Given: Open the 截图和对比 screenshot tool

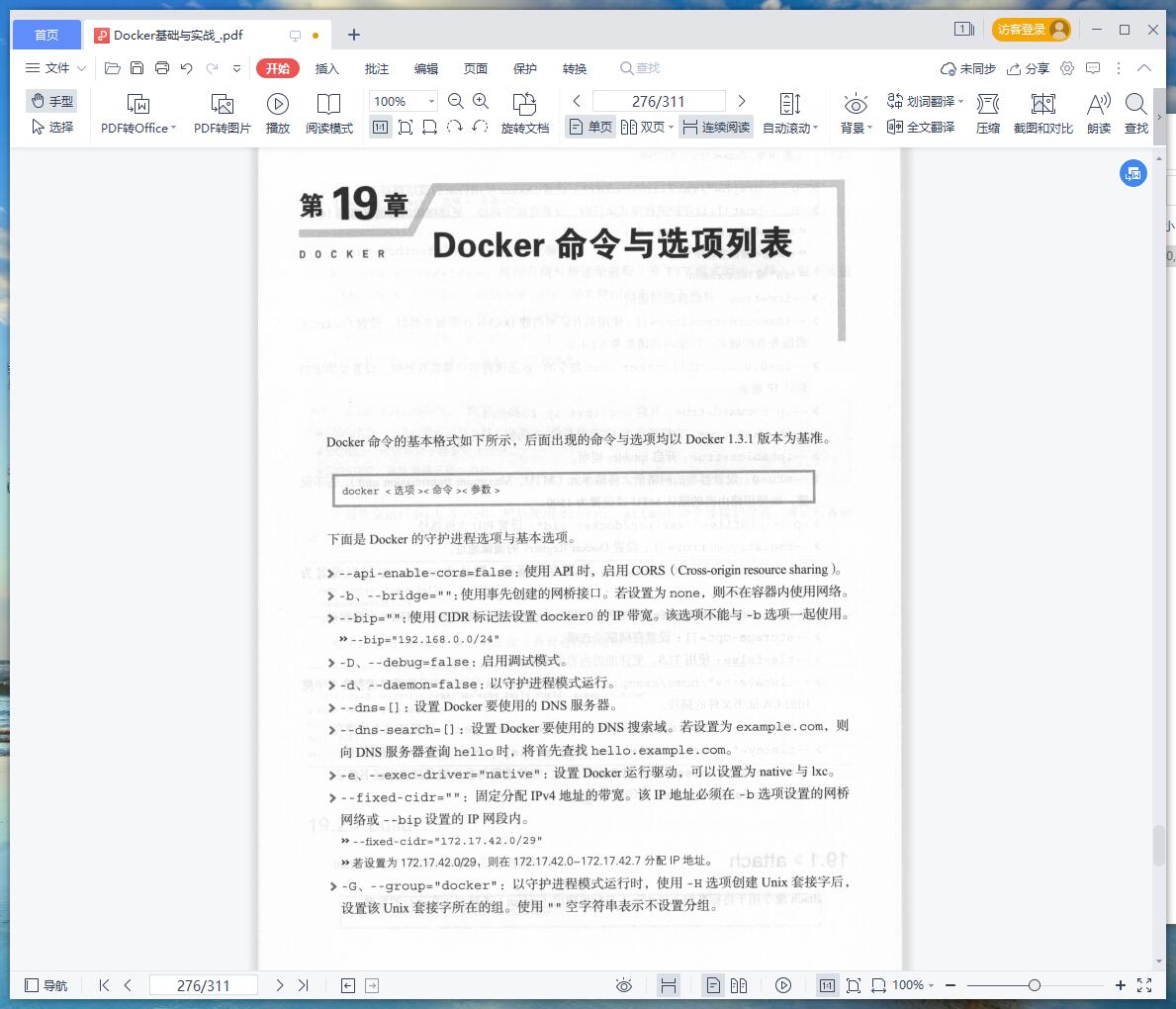Looking at the screenshot, I should coord(1043,114).
